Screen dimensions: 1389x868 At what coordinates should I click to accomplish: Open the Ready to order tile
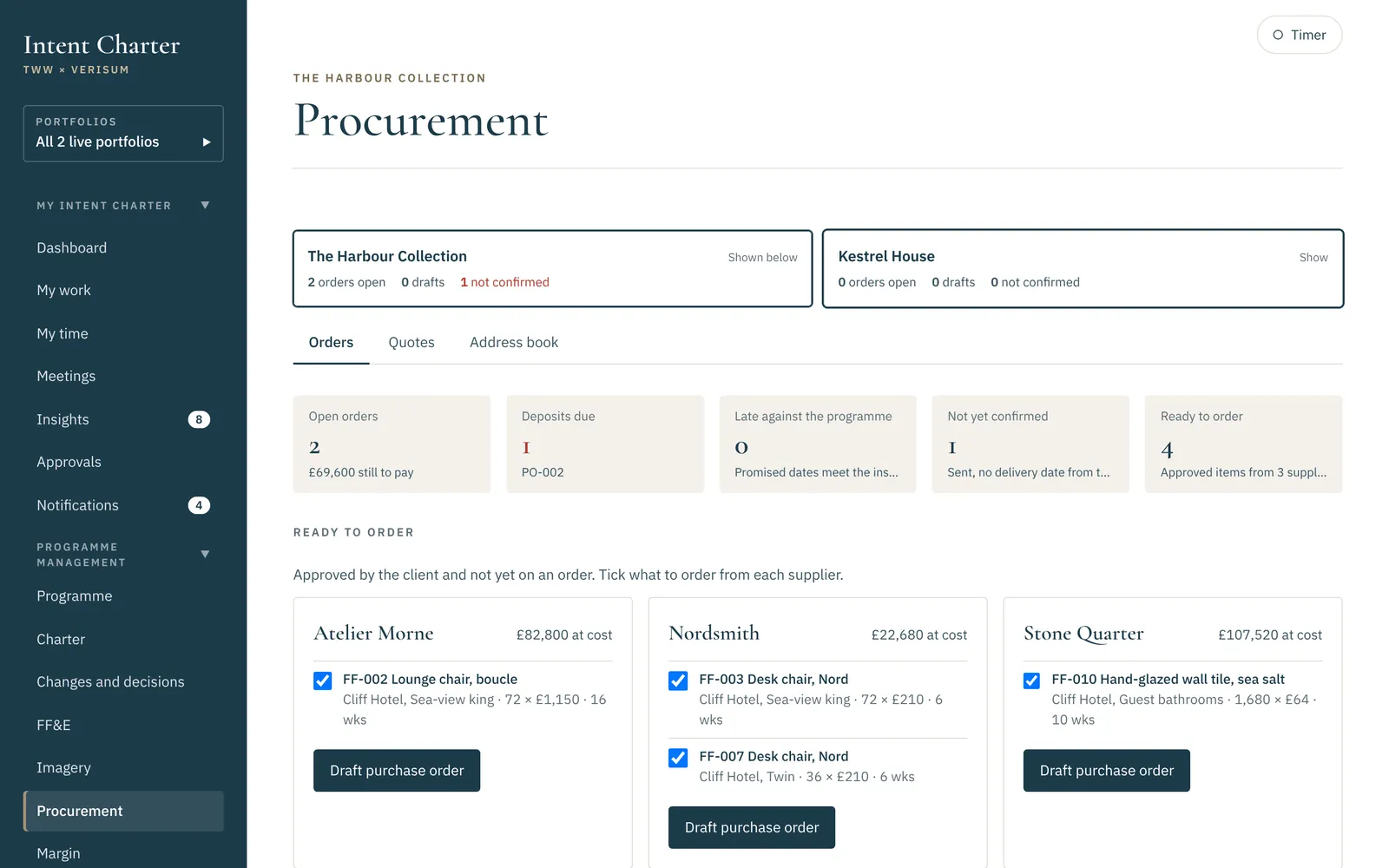(1243, 444)
